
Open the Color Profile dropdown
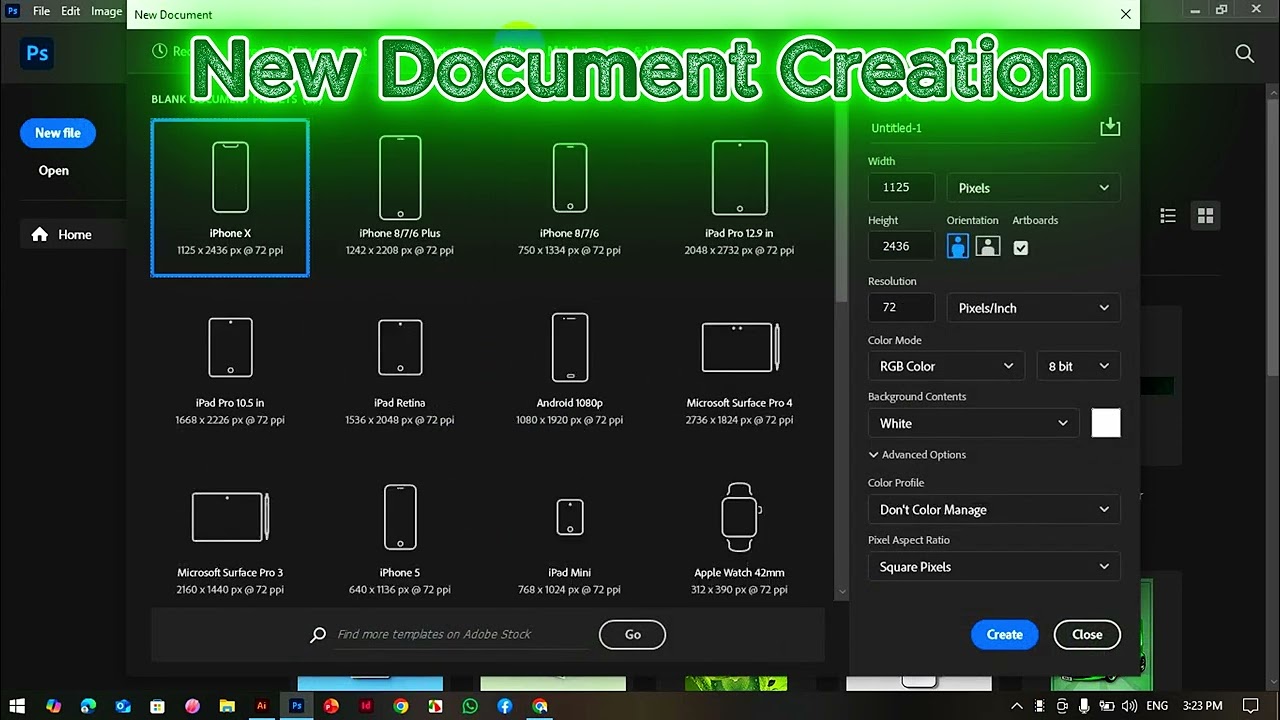pos(994,510)
